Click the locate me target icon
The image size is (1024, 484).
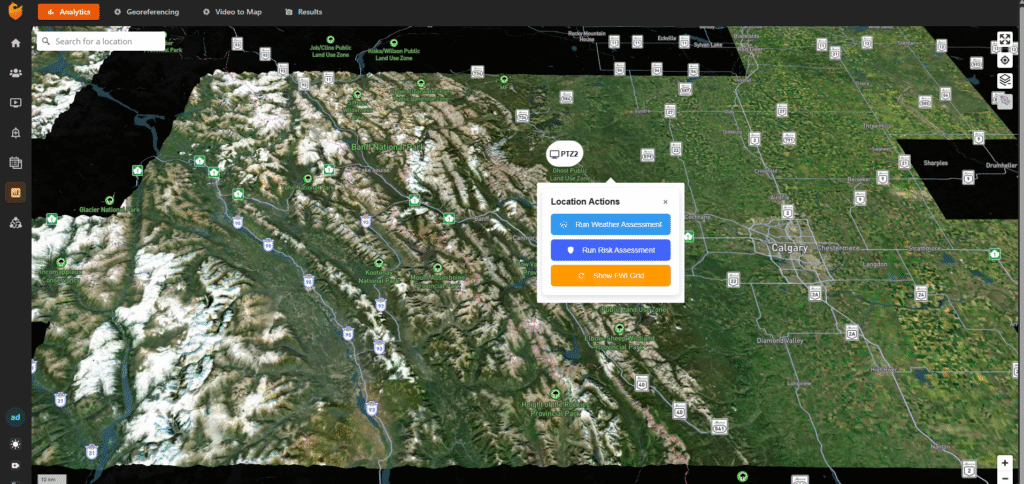(x=1004, y=60)
